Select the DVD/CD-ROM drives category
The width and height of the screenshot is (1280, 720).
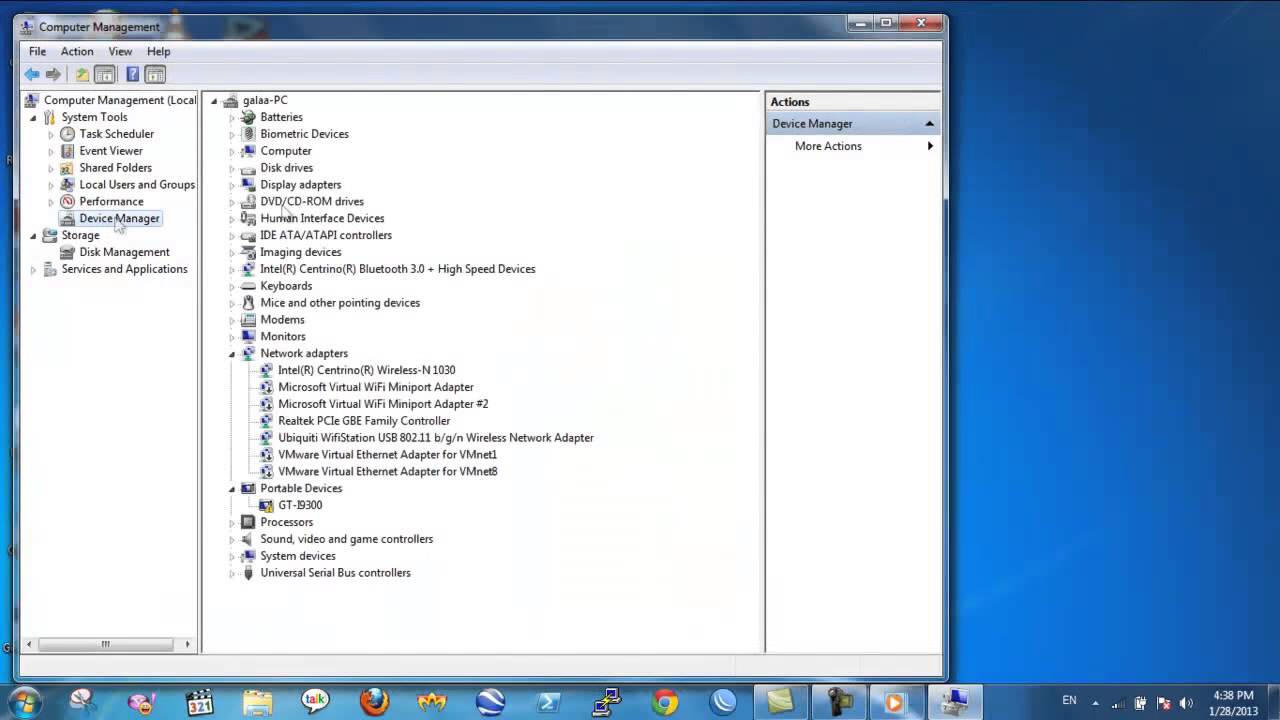[312, 202]
